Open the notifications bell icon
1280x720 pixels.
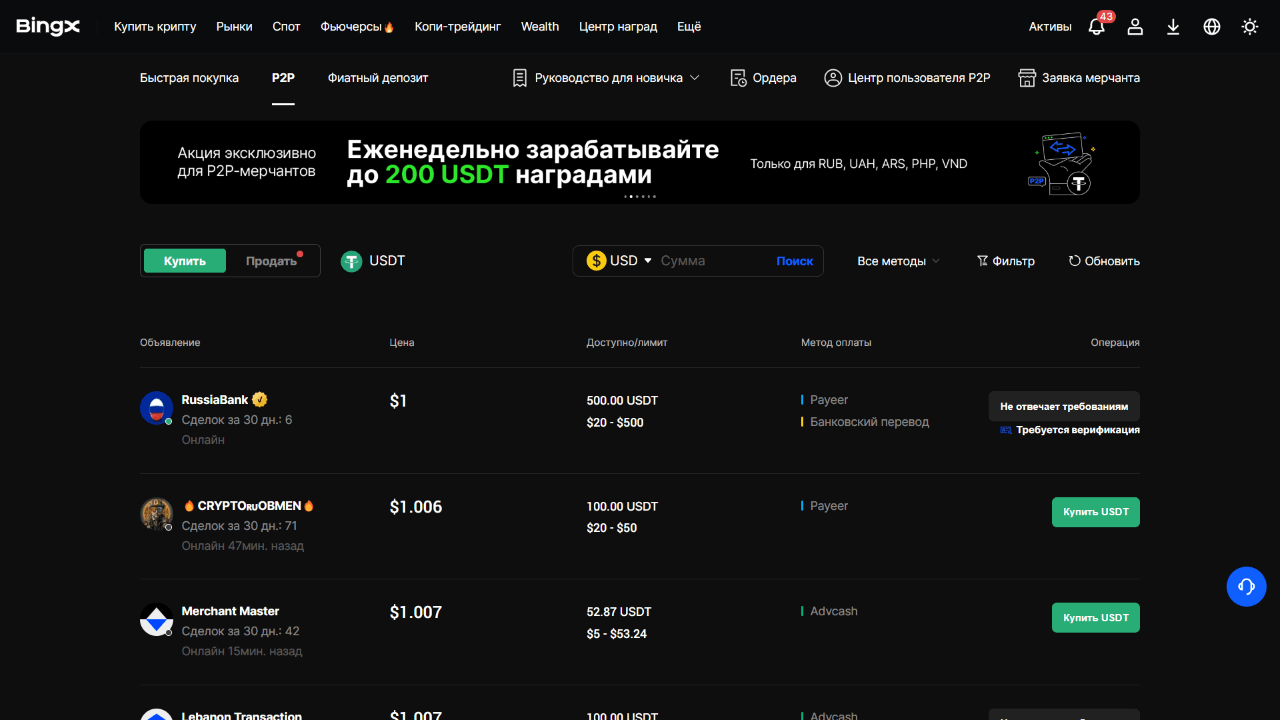(x=1097, y=27)
